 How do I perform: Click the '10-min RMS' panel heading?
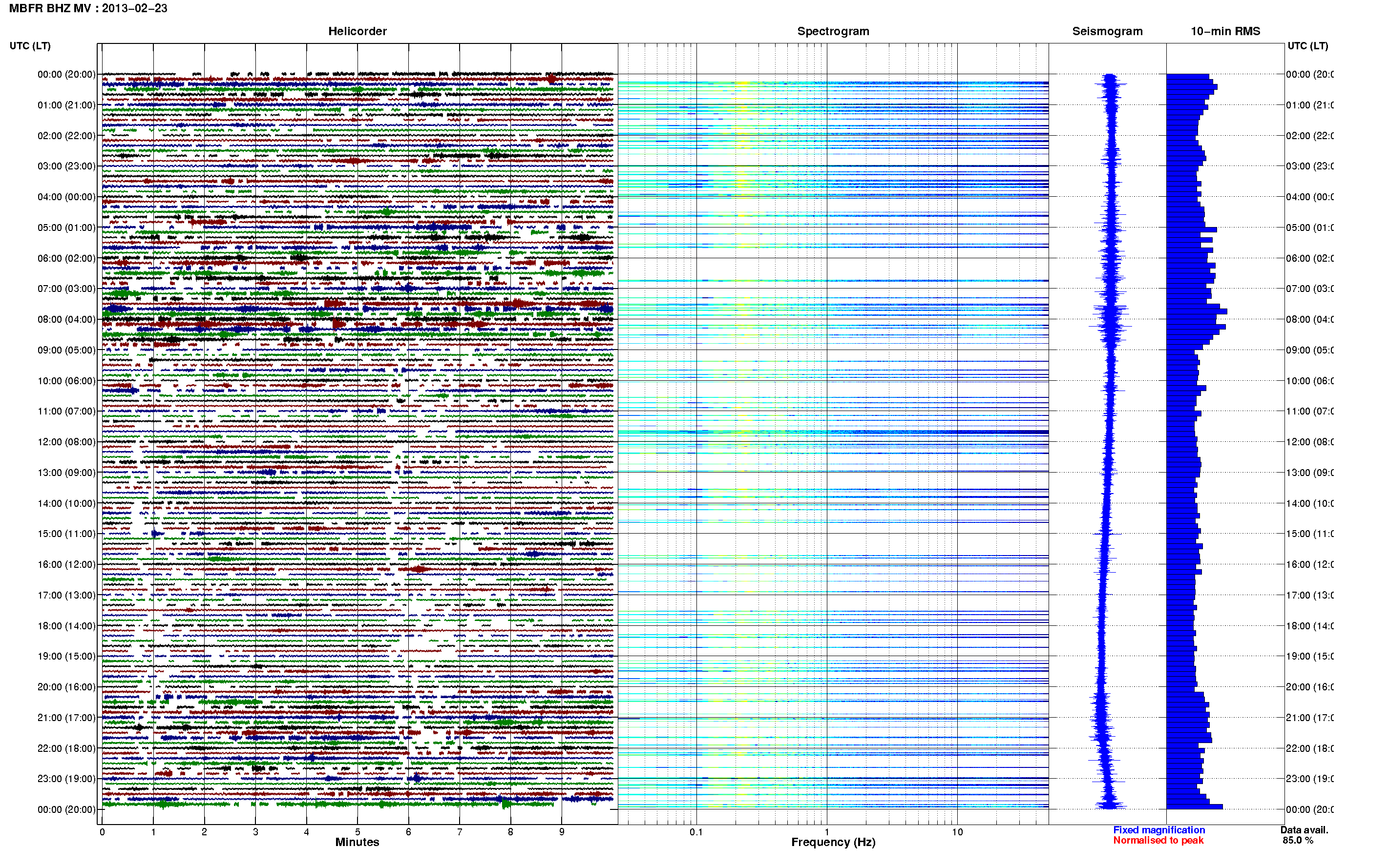tap(1225, 32)
